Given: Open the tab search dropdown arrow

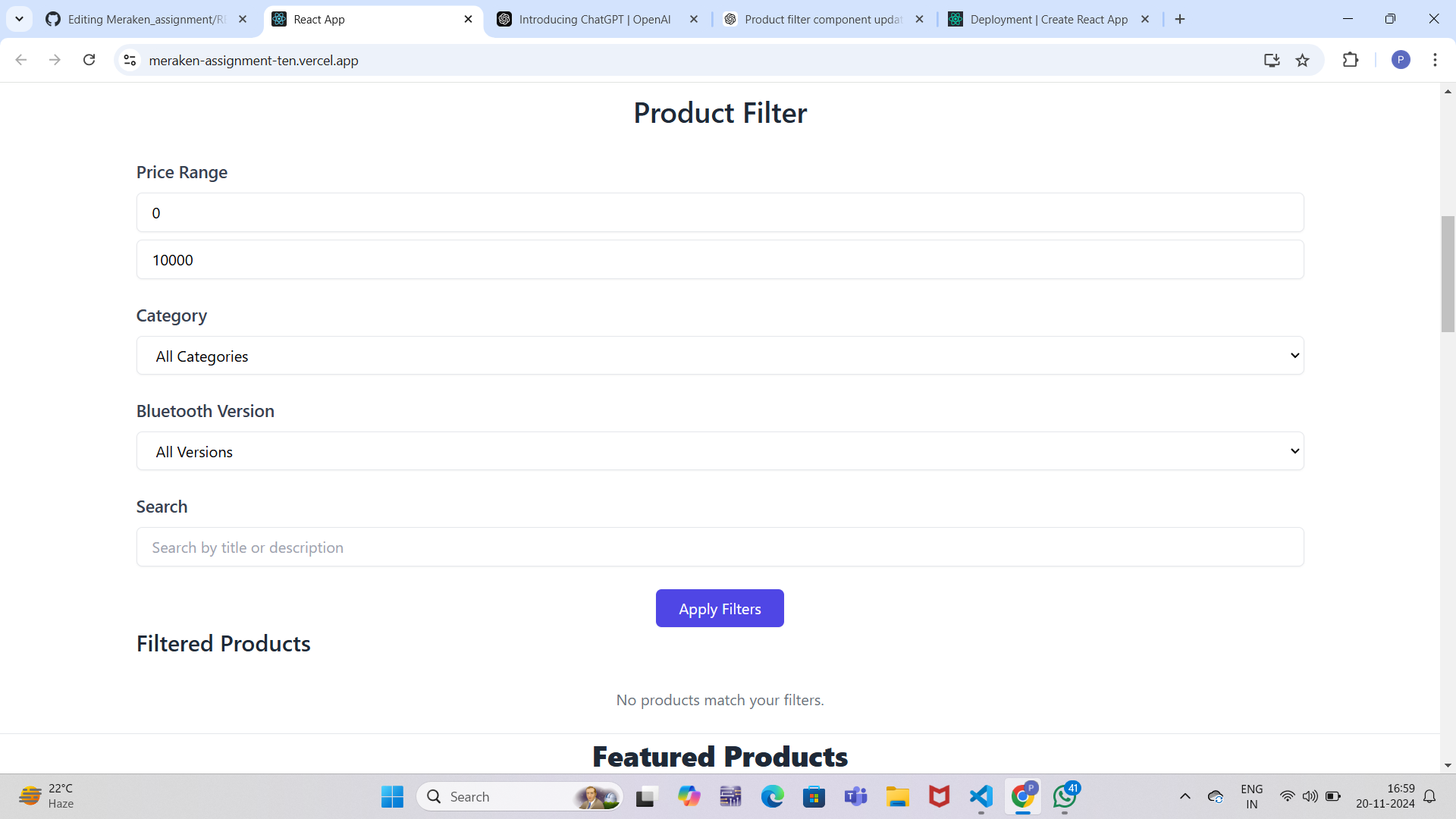Looking at the screenshot, I should click(19, 19).
